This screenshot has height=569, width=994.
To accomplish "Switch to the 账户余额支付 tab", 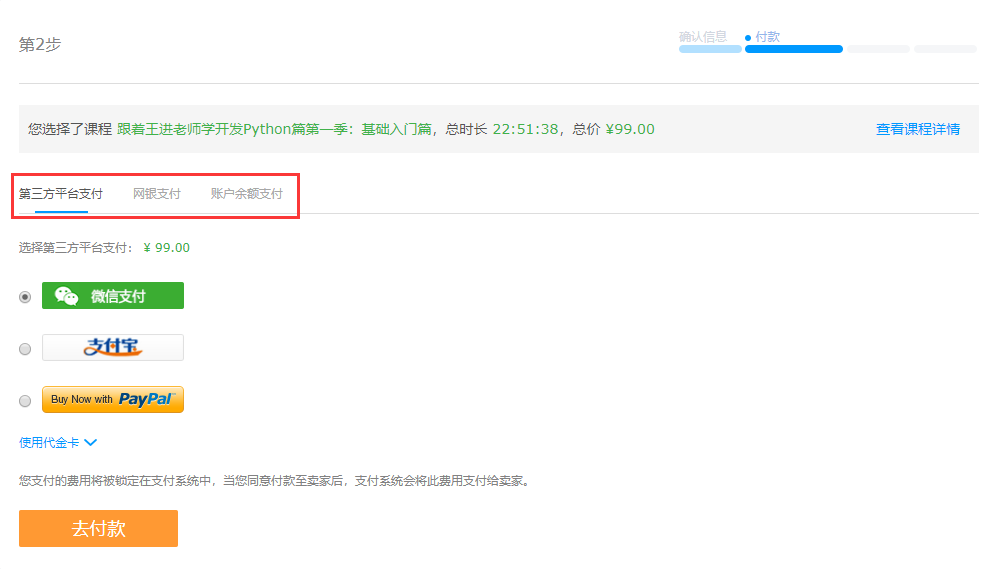I will pos(246,194).
